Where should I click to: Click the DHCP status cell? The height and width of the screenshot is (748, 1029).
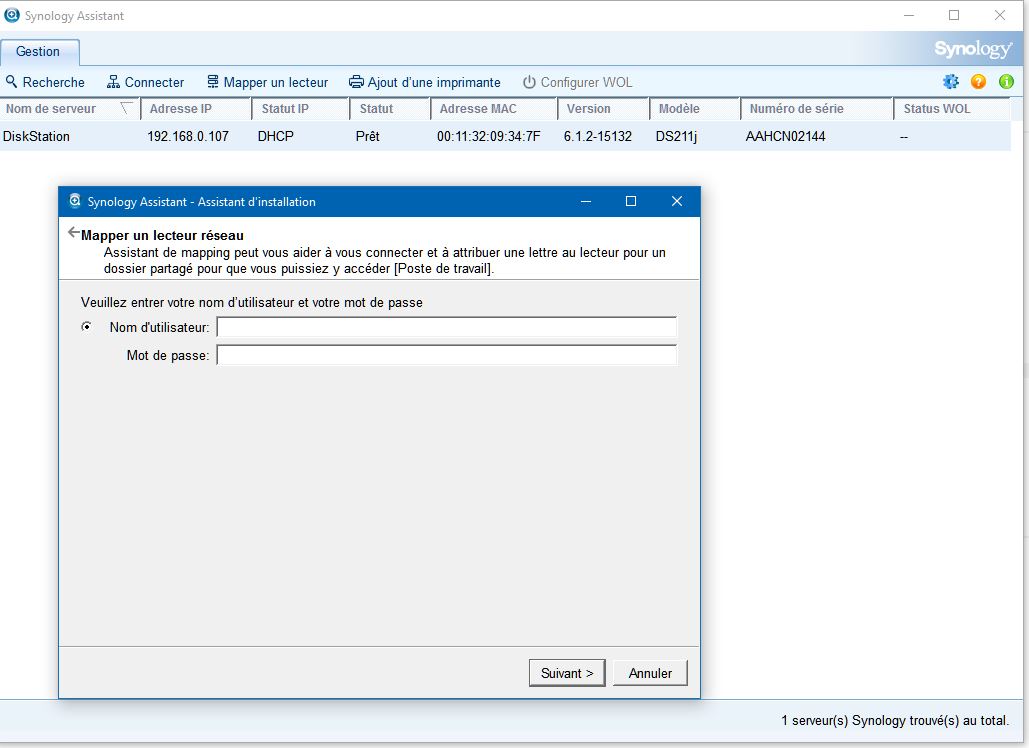[x=276, y=136]
